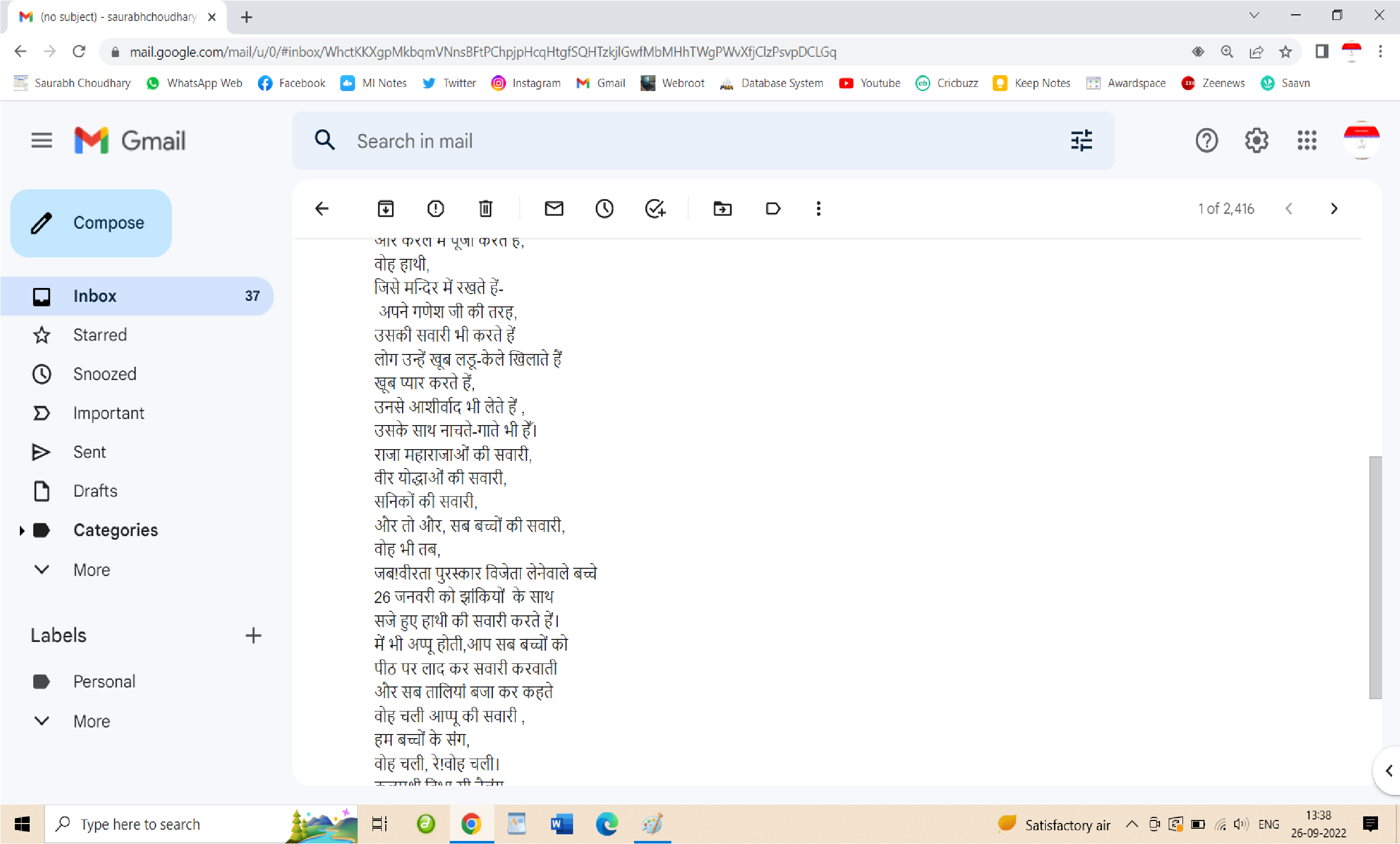Expand More under Personal label
The height and width of the screenshot is (844, 1400).
(91, 721)
